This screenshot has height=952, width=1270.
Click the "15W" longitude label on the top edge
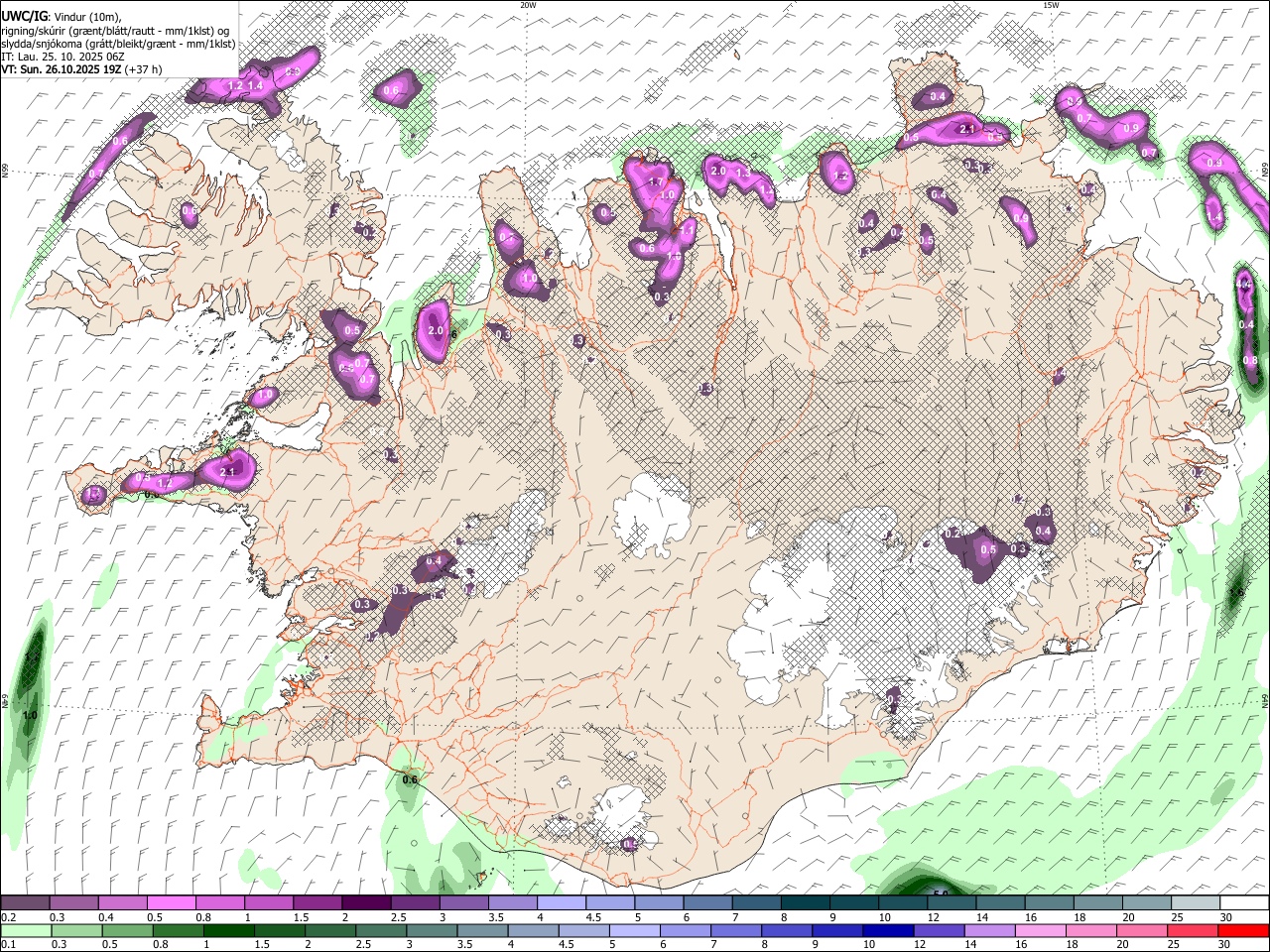pyautogui.click(x=1051, y=5)
